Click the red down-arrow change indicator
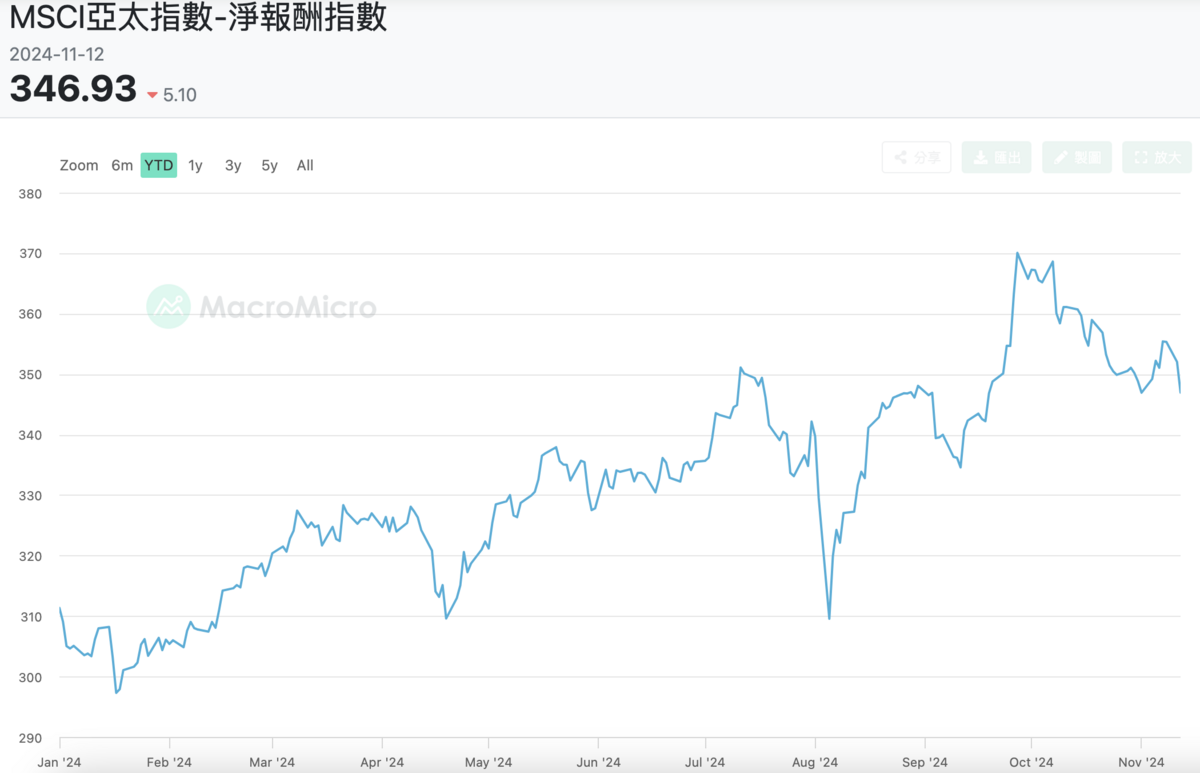 [152, 95]
